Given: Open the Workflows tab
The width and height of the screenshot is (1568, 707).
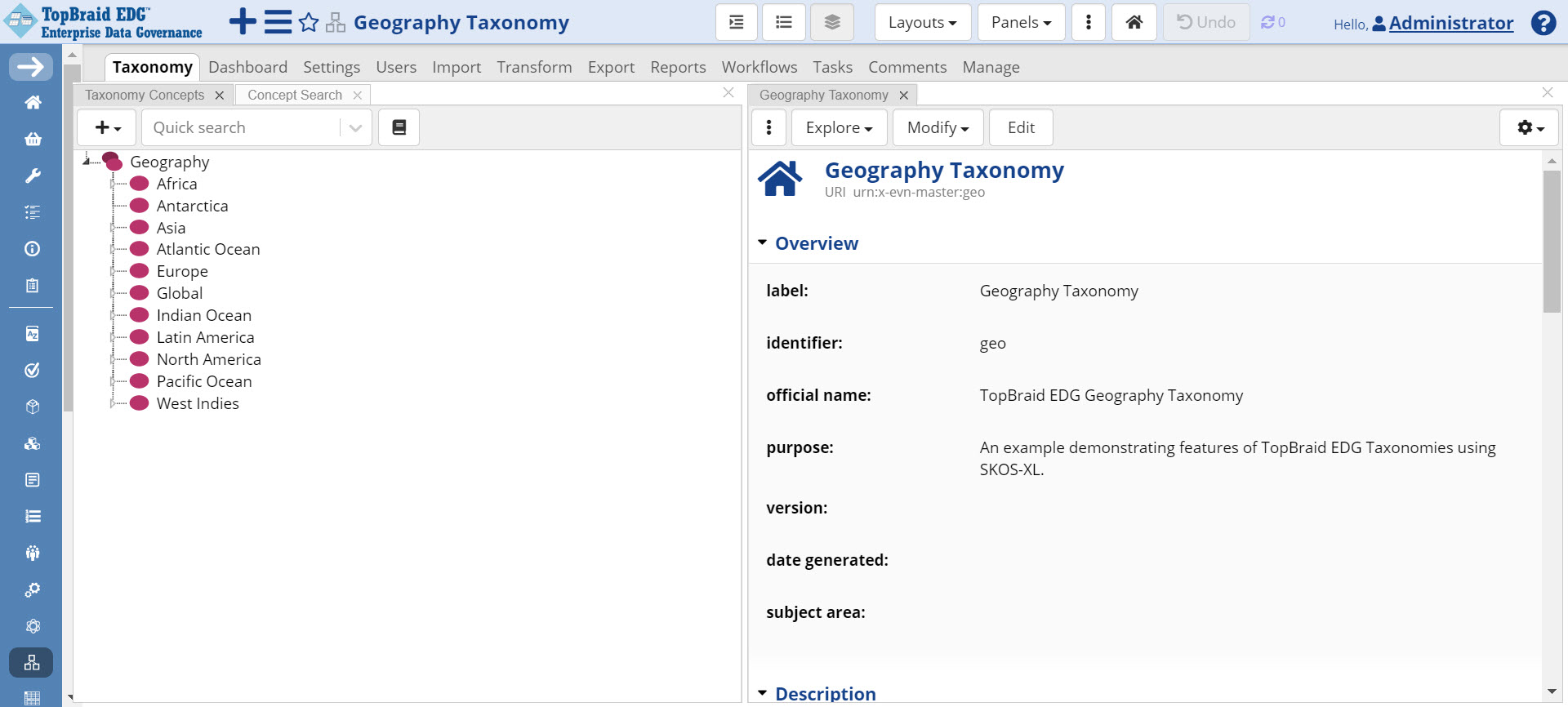Looking at the screenshot, I should pos(759,67).
